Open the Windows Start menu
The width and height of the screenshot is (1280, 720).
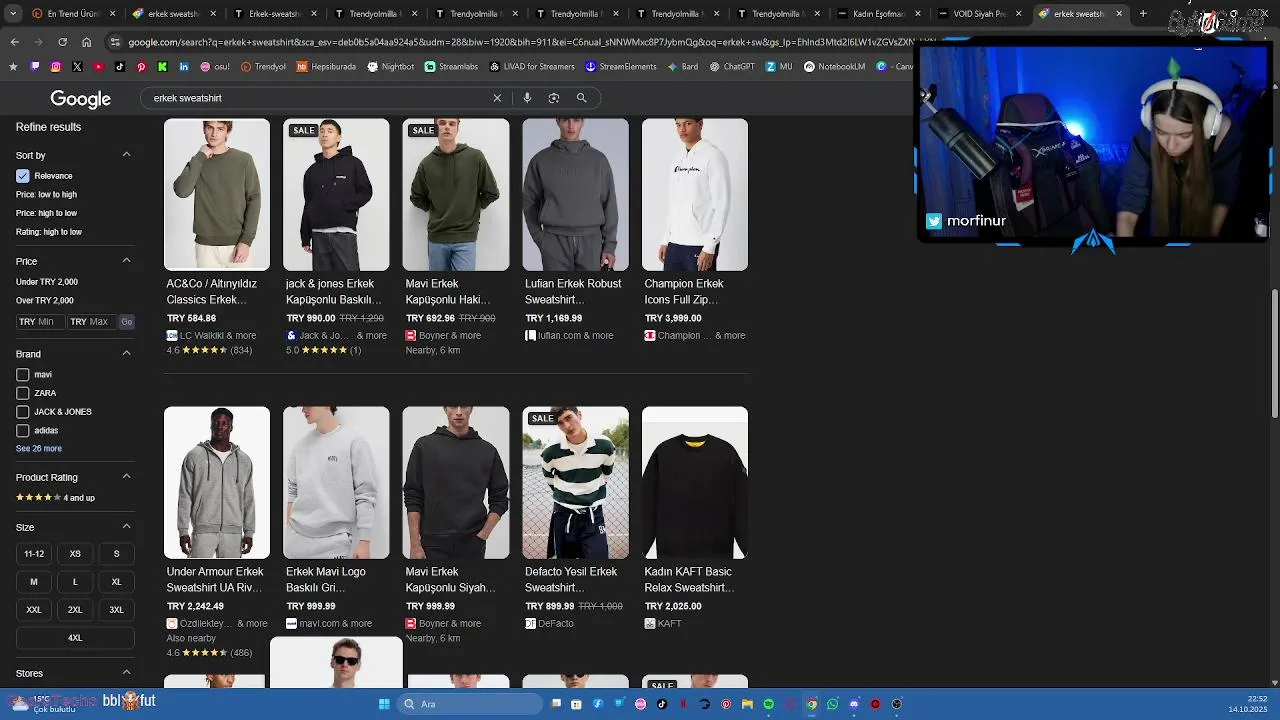pyautogui.click(x=384, y=704)
